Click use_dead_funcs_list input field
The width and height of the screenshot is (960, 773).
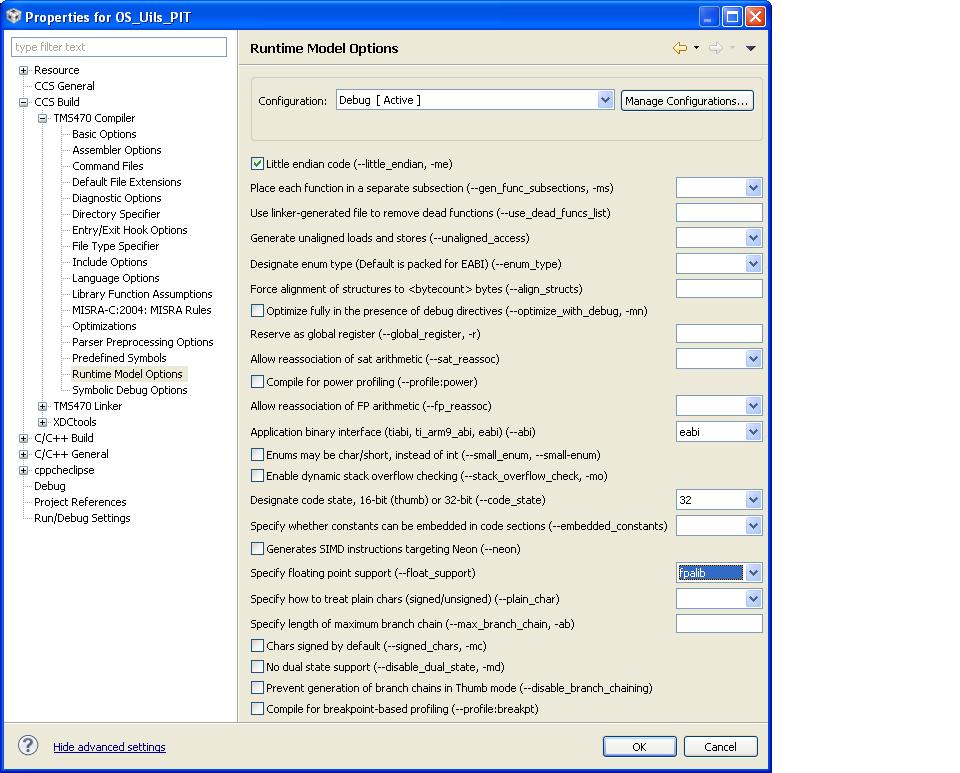tap(719, 212)
